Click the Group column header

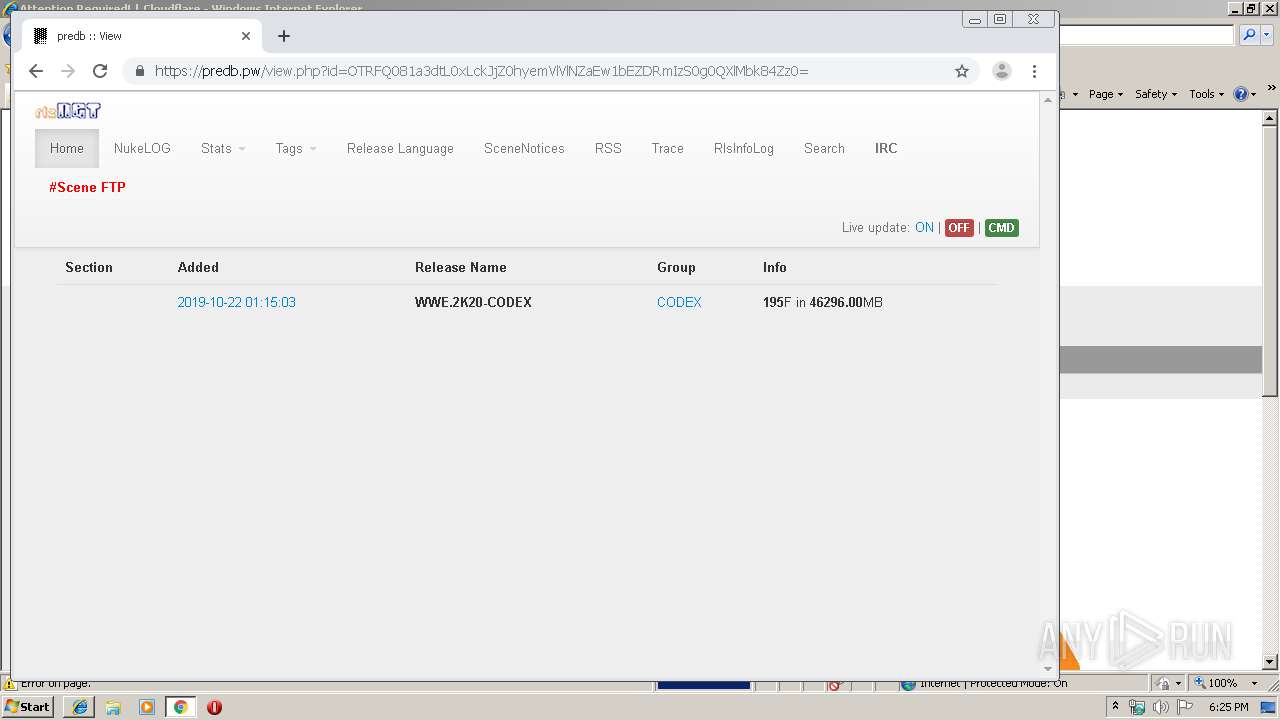[676, 267]
